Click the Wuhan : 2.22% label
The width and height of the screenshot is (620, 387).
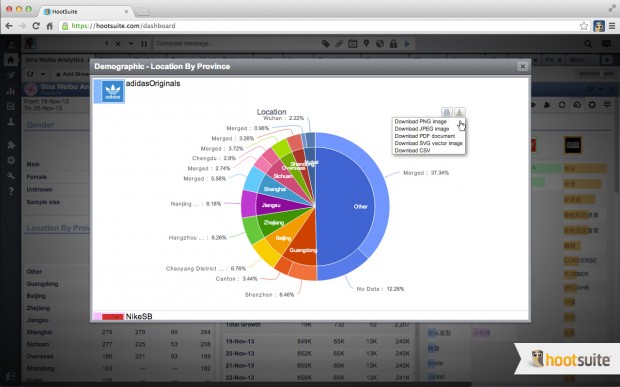tap(283, 118)
